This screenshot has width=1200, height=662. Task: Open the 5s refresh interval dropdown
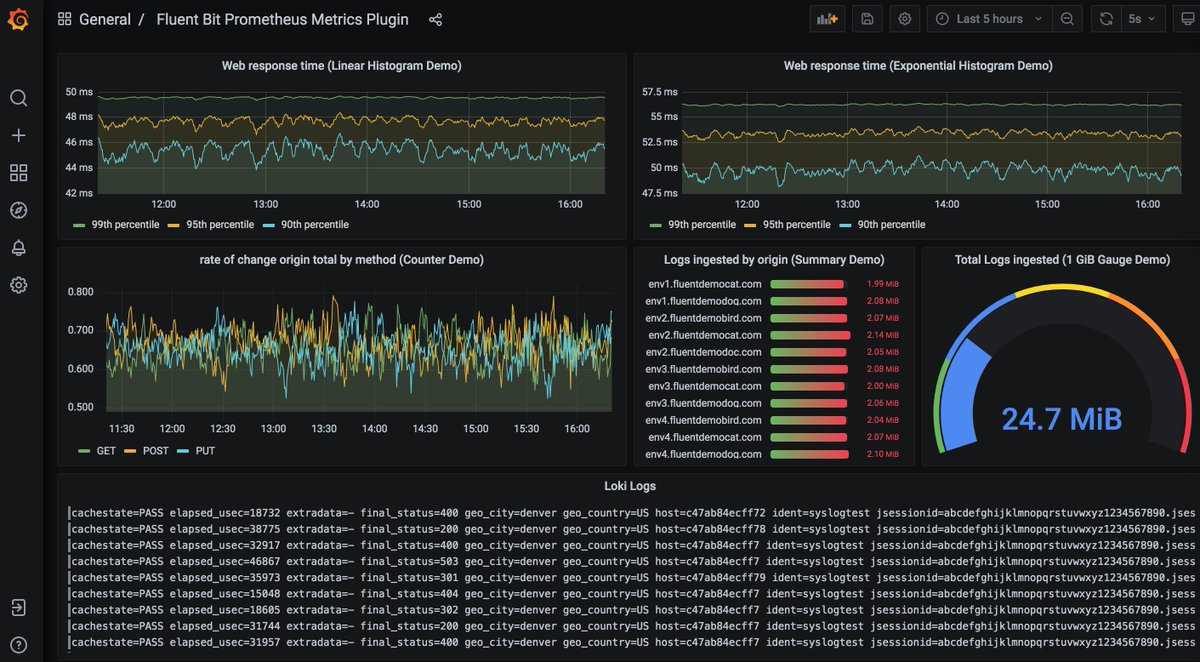coord(1142,19)
